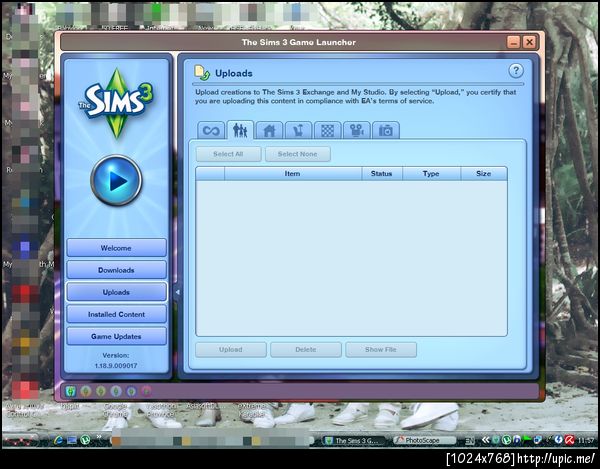Image resolution: width=600 pixels, height=469 pixels.
Task: Open the Lots house tab
Action: pos(269,130)
